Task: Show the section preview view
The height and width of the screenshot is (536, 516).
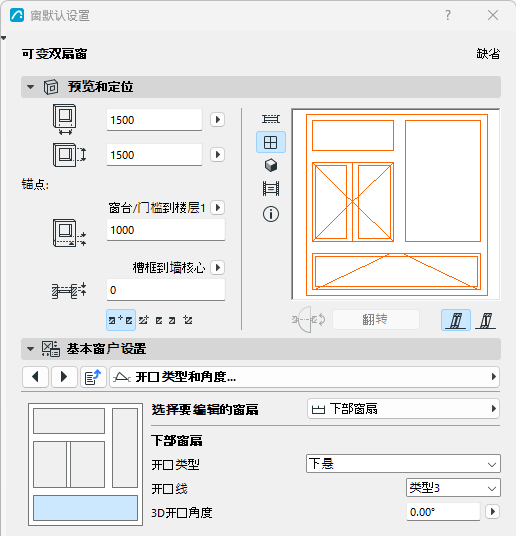Action: tap(271, 188)
